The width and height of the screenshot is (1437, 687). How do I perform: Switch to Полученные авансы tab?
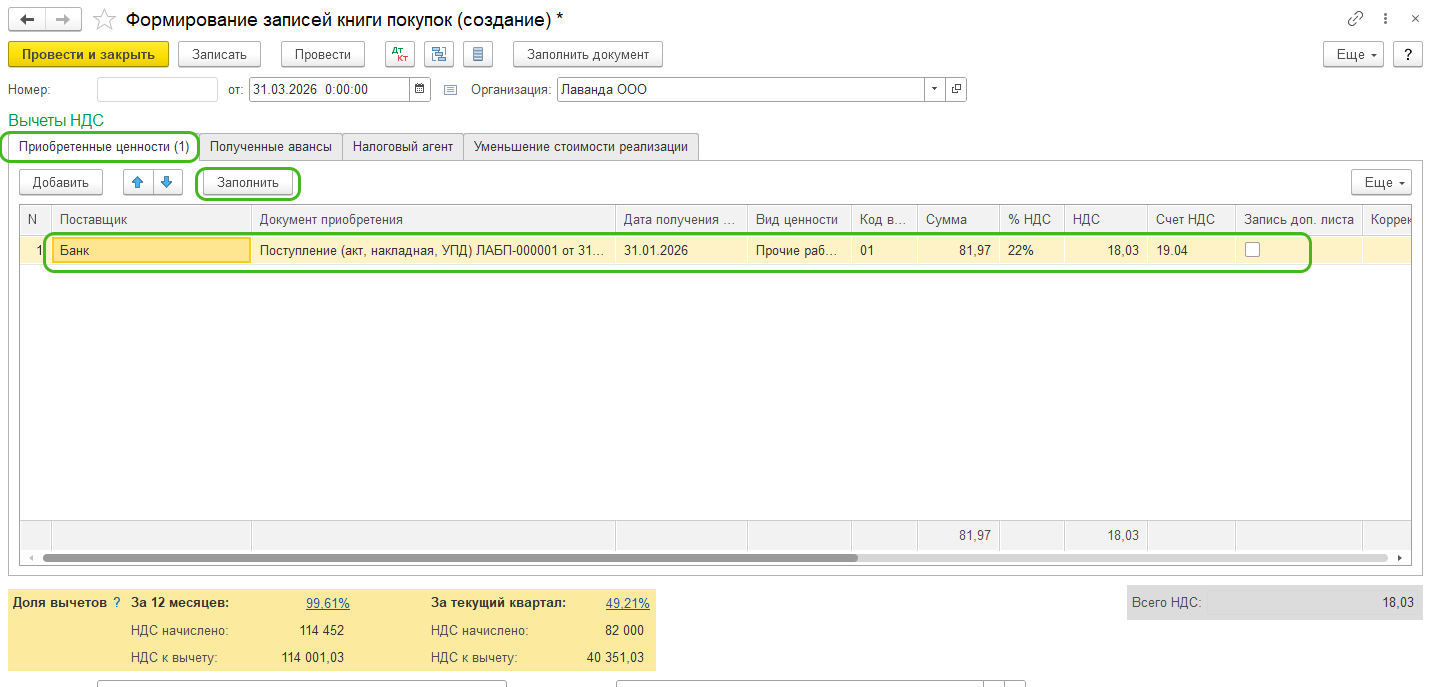tap(271, 146)
